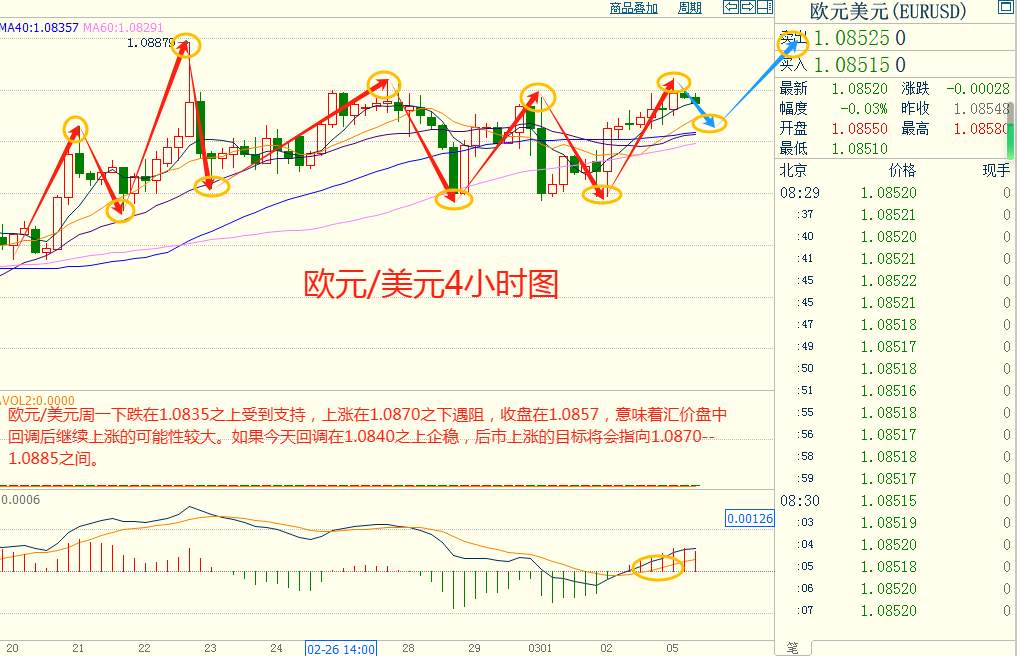
Task: Click the 最低 value 1.08510
Action: coord(859,149)
